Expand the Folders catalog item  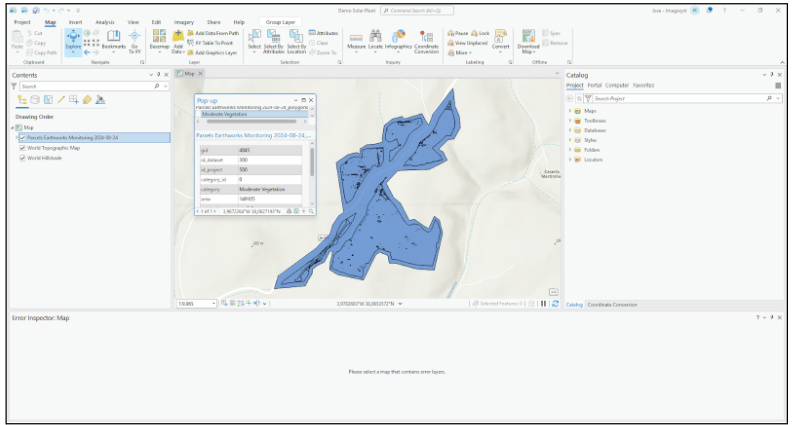pos(570,150)
